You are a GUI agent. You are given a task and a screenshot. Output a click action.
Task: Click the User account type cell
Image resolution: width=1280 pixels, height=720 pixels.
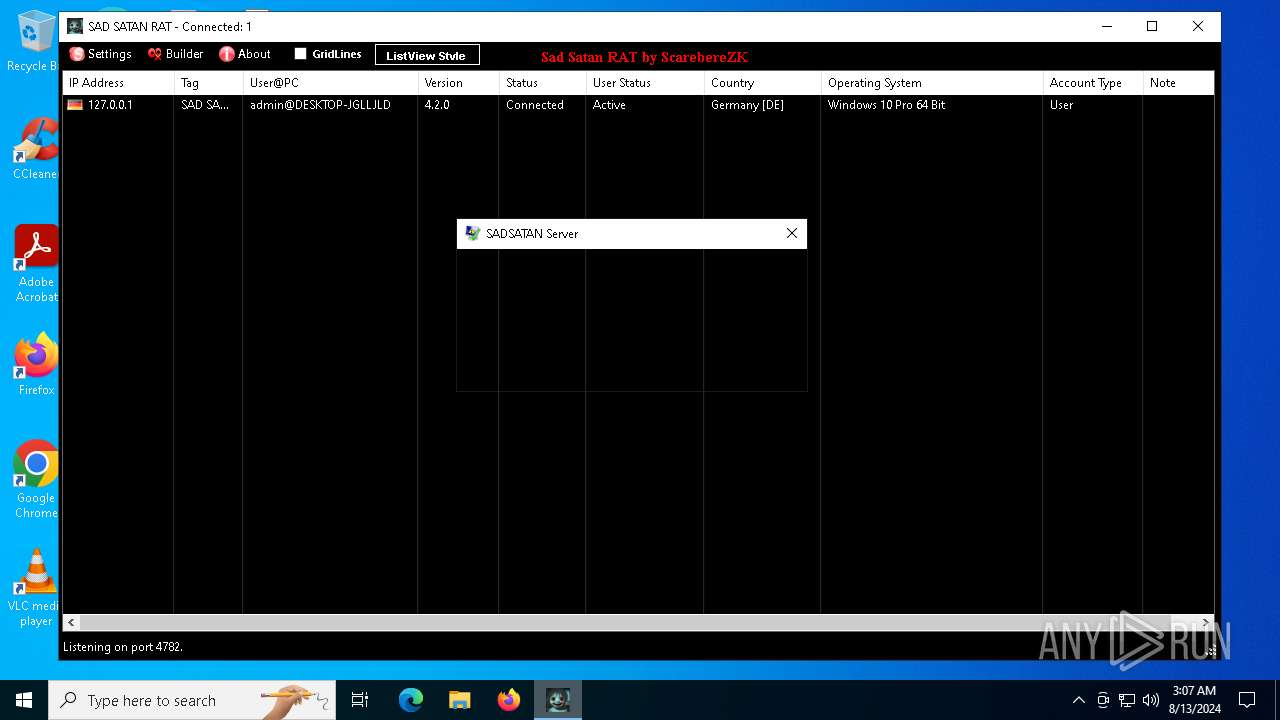(1061, 105)
